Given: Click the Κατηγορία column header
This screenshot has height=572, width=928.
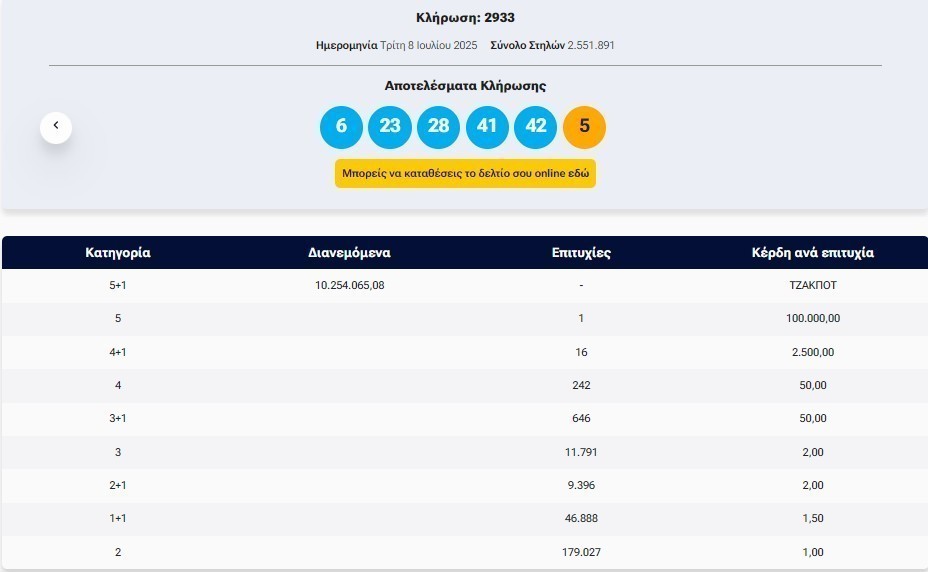Looking at the screenshot, I should (118, 253).
